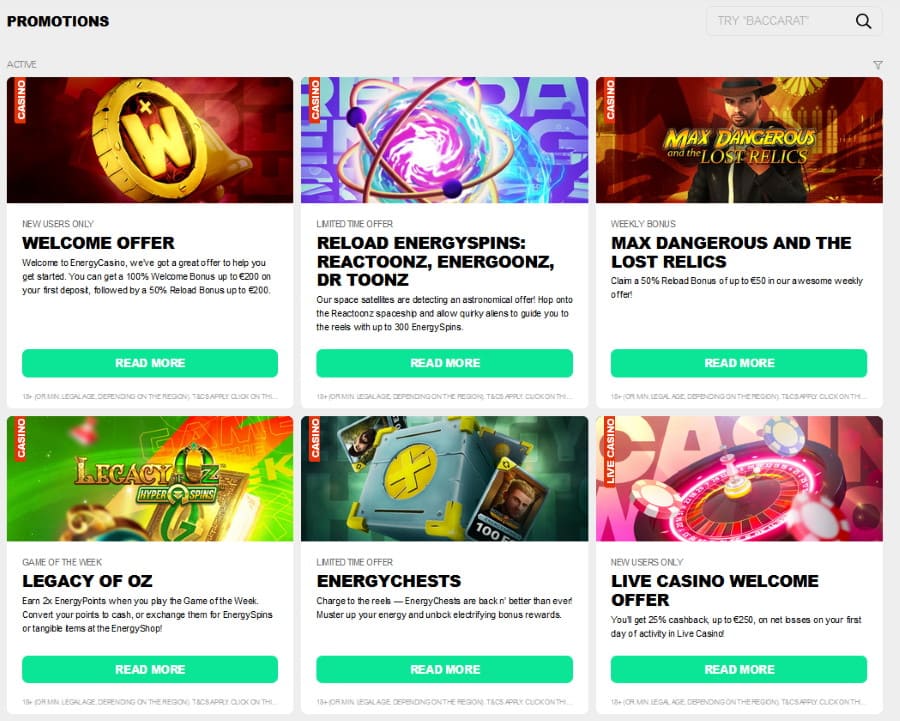Click the TRY "BACCARAT" search field

(x=794, y=21)
